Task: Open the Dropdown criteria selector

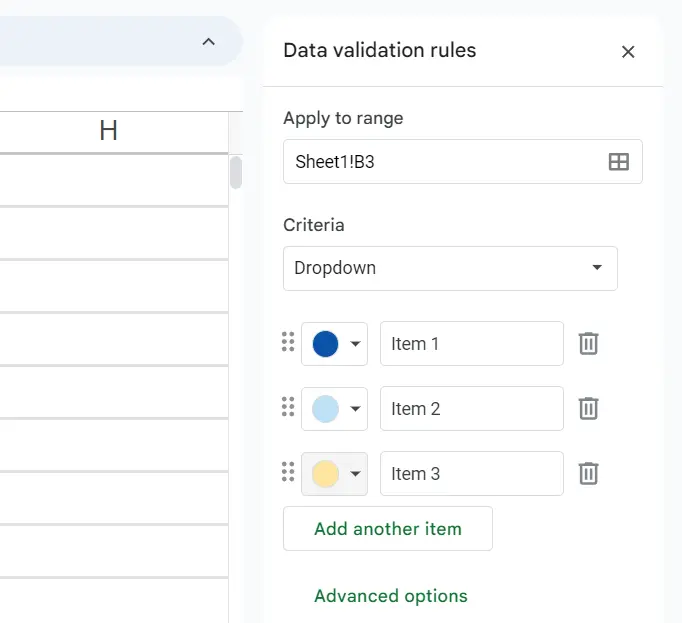Action: (450, 268)
